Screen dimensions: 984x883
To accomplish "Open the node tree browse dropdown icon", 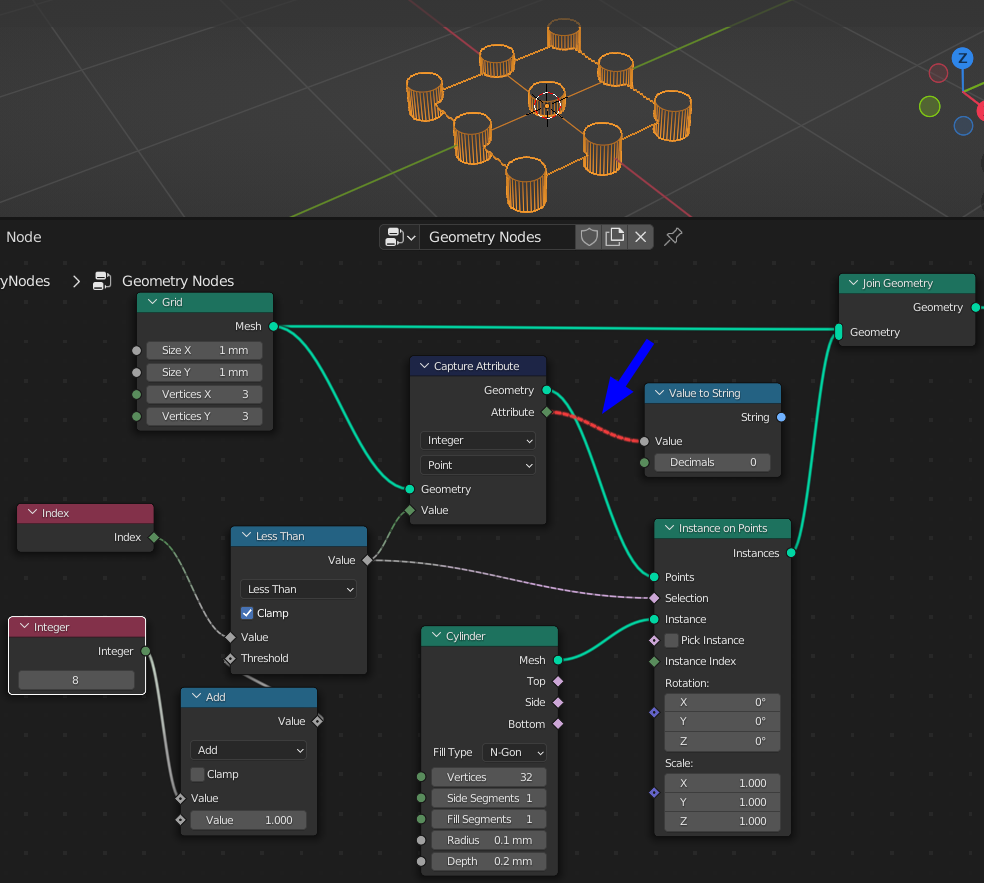I will tap(400, 237).
